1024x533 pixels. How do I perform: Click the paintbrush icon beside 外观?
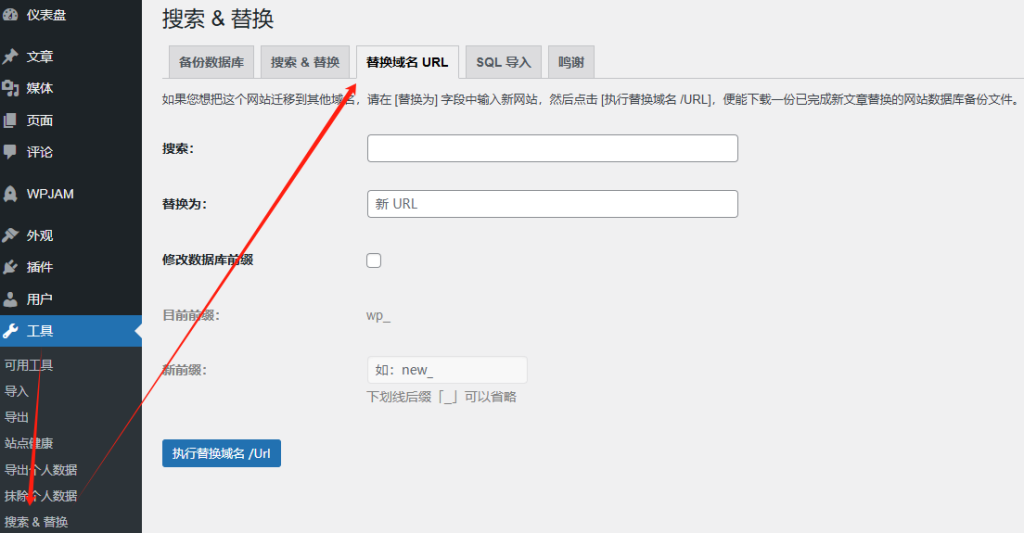10,235
